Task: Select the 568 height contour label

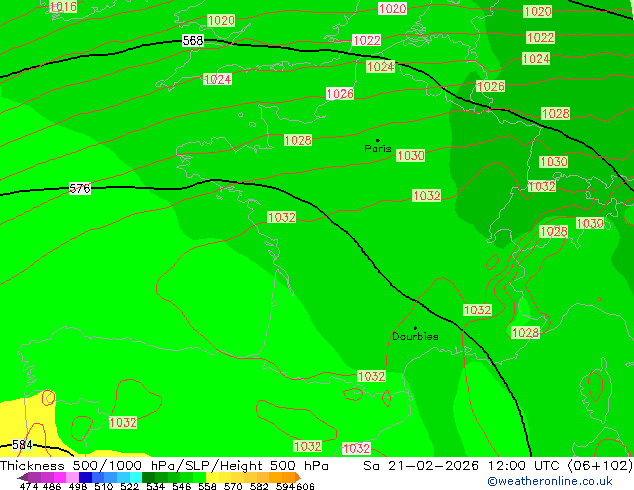Action: (x=193, y=40)
